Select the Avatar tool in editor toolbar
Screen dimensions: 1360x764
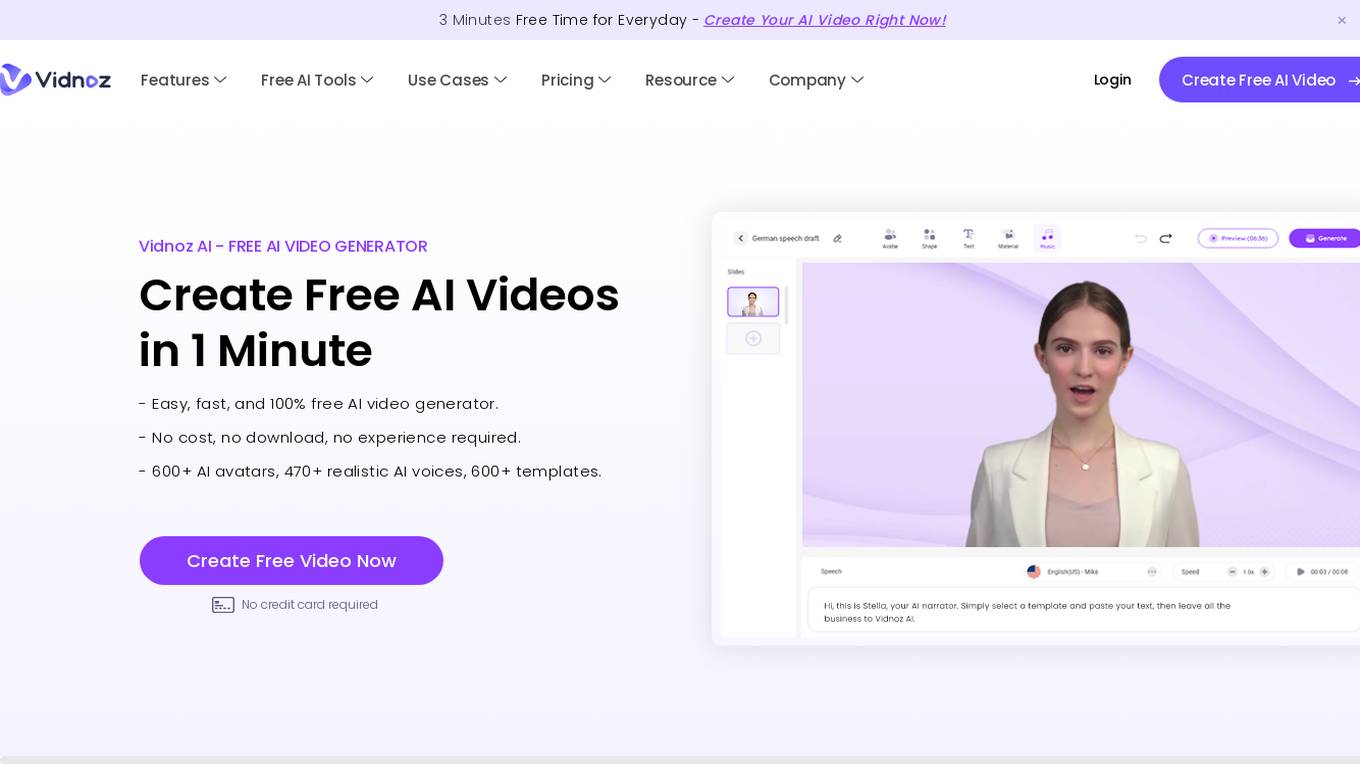[x=889, y=238]
